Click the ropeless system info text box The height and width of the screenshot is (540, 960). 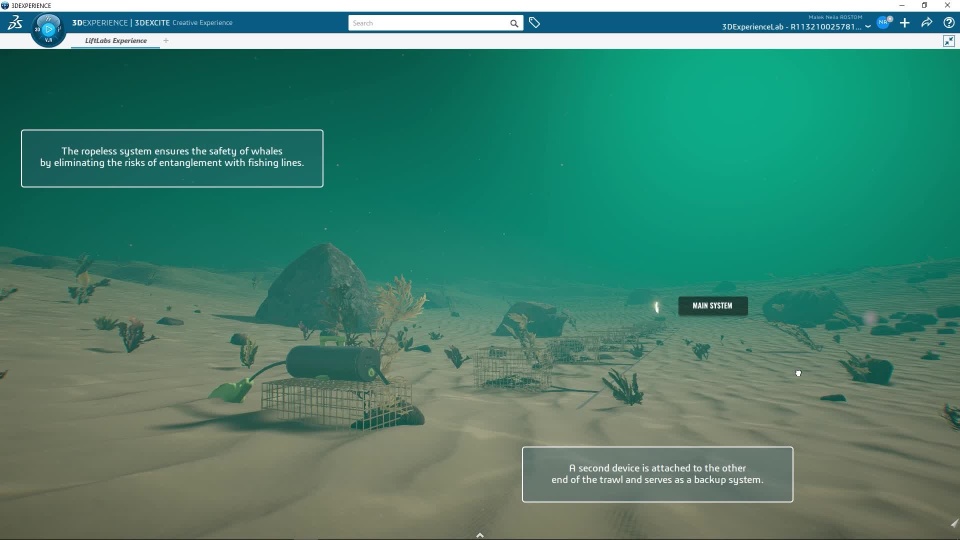172,158
